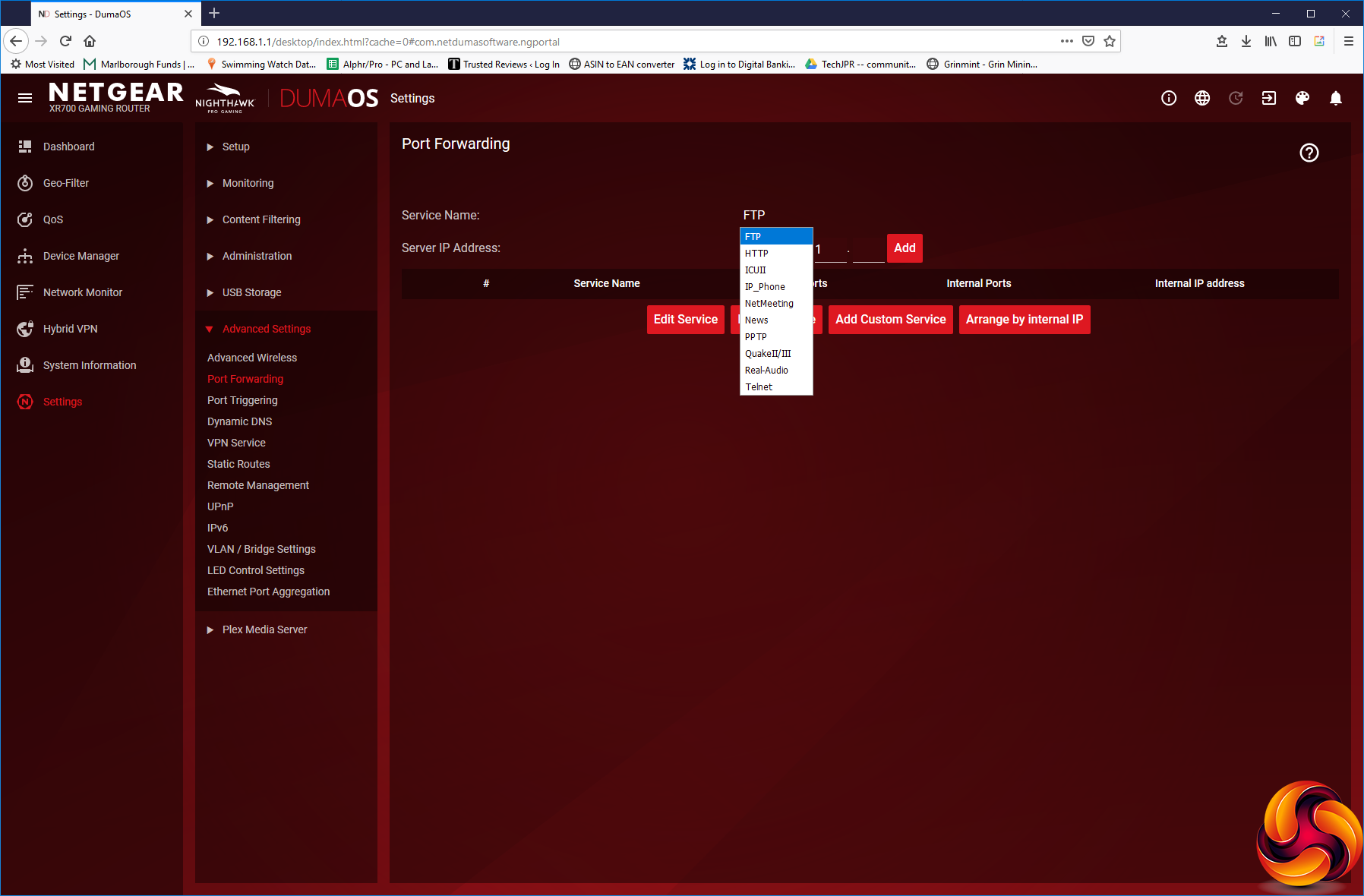Open Device Manager via its sidebar icon
This screenshot has height=896, width=1364.
(x=25, y=256)
